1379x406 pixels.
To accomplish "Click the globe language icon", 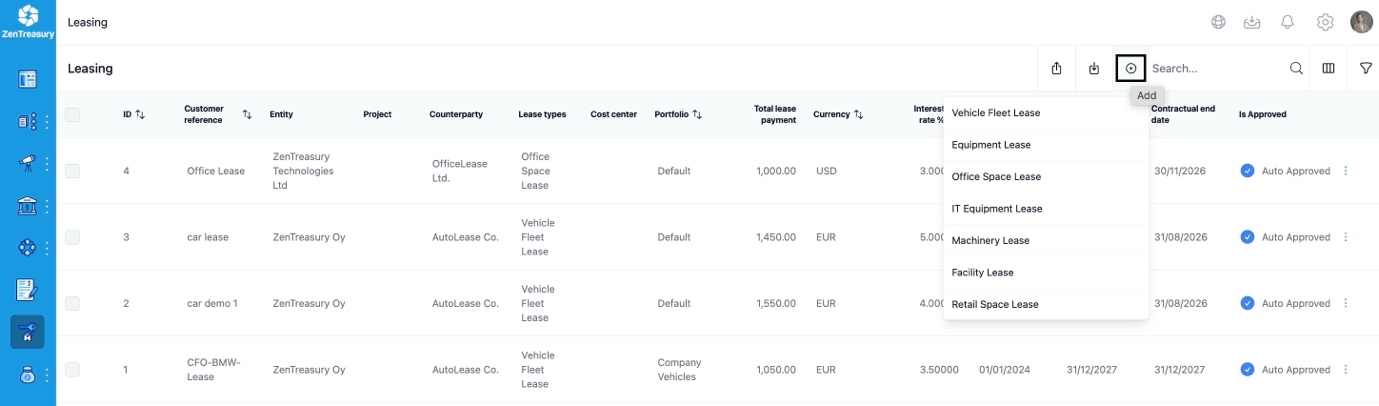I will tap(1218, 22).
